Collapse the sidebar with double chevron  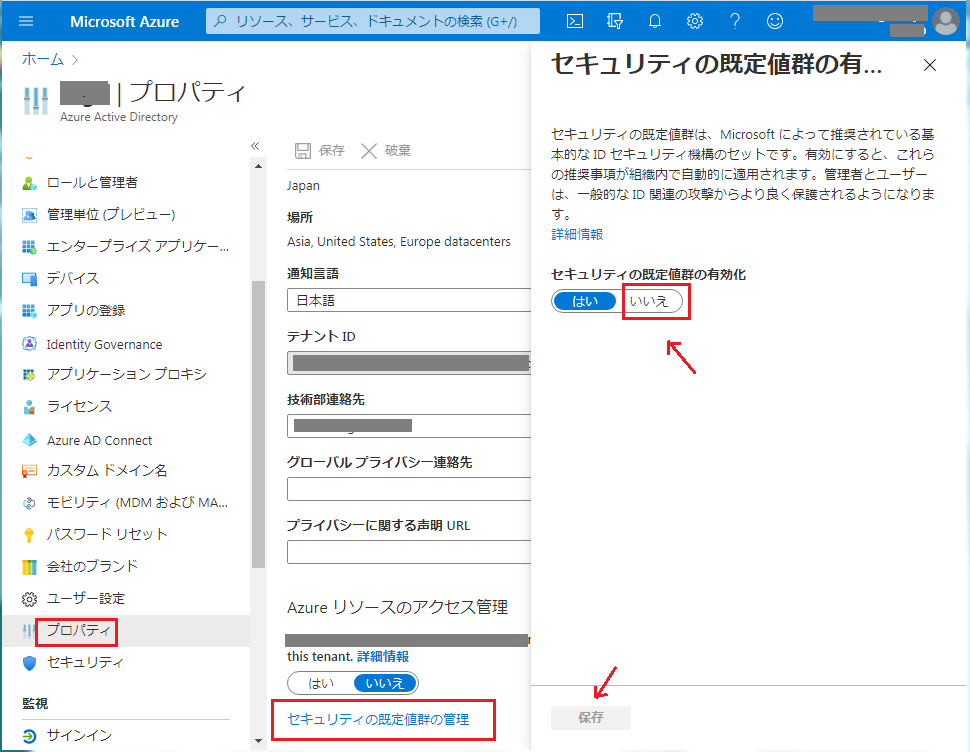[x=255, y=146]
